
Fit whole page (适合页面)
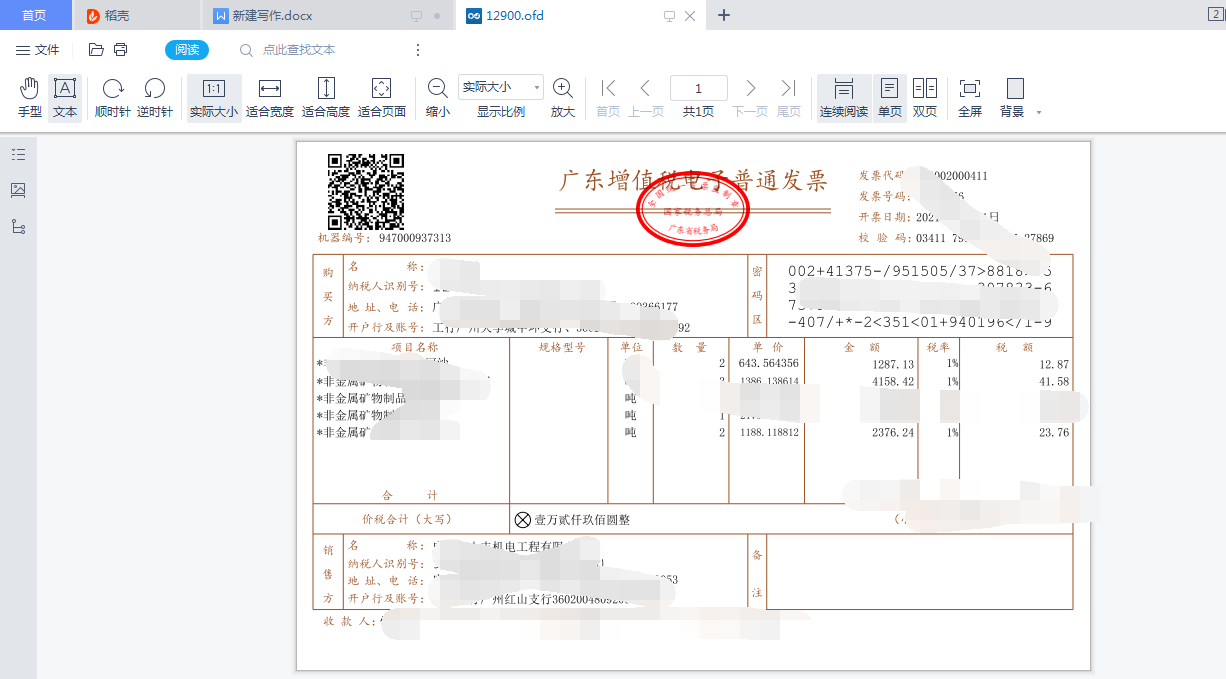(x=382, y=98)
